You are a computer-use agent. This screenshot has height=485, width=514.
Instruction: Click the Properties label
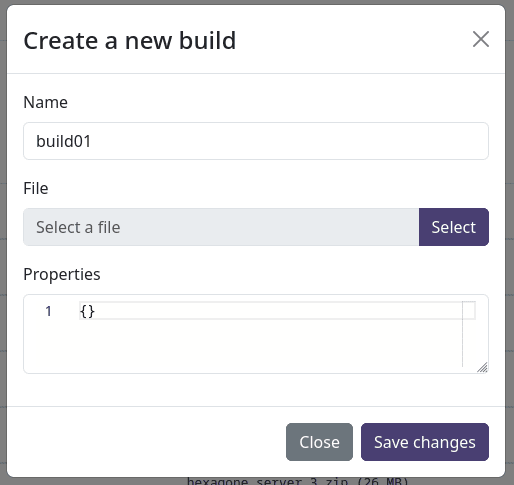pyautogui.click(x=62, y=275)
